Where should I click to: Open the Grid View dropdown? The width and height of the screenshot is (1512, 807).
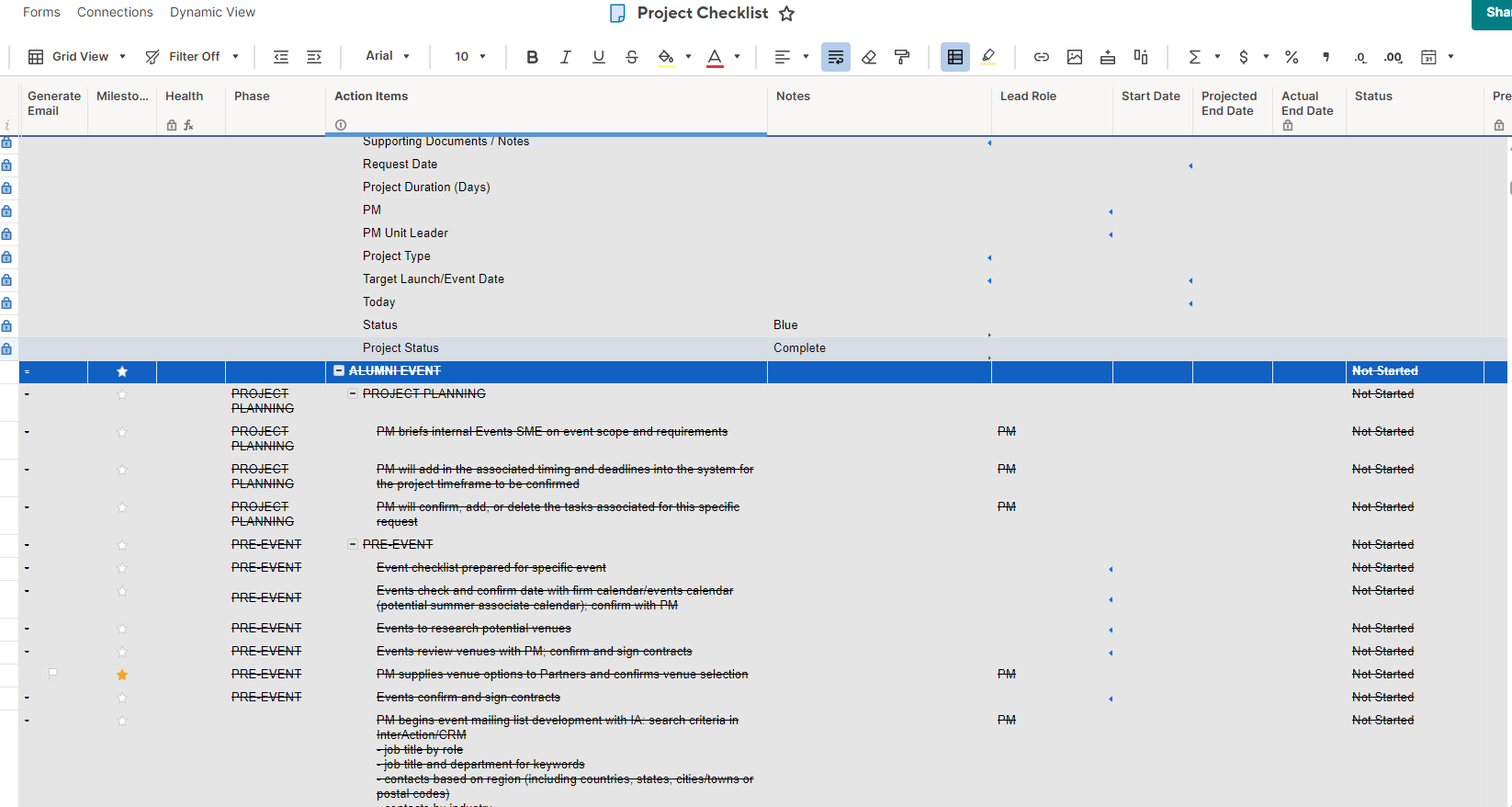click(77, 57)
